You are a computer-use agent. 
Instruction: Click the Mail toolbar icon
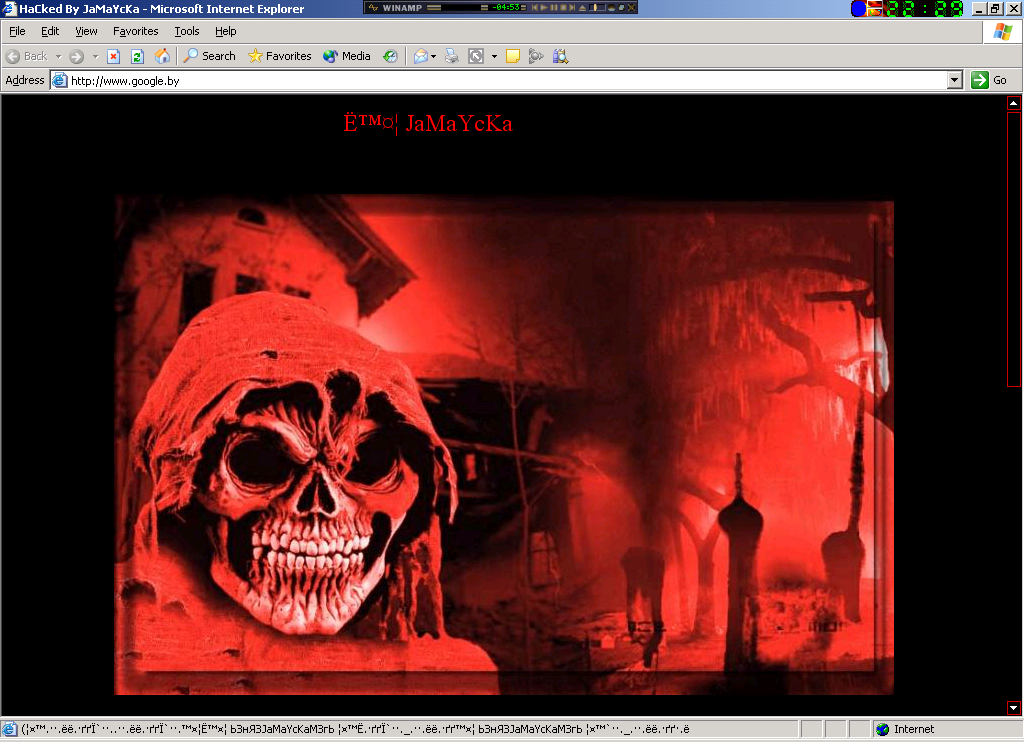coord(421,56)
